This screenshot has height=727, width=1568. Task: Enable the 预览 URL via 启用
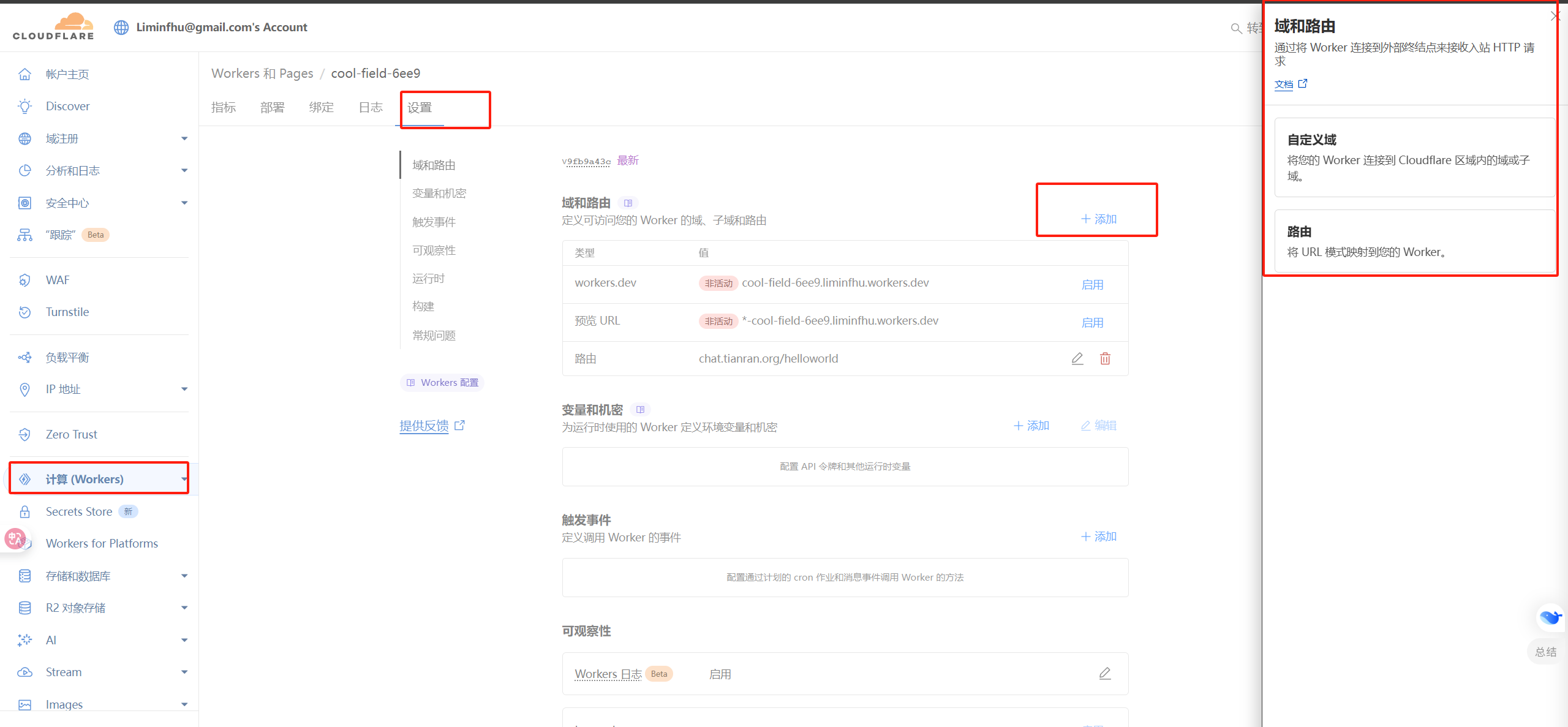(x=1092, y=323)
